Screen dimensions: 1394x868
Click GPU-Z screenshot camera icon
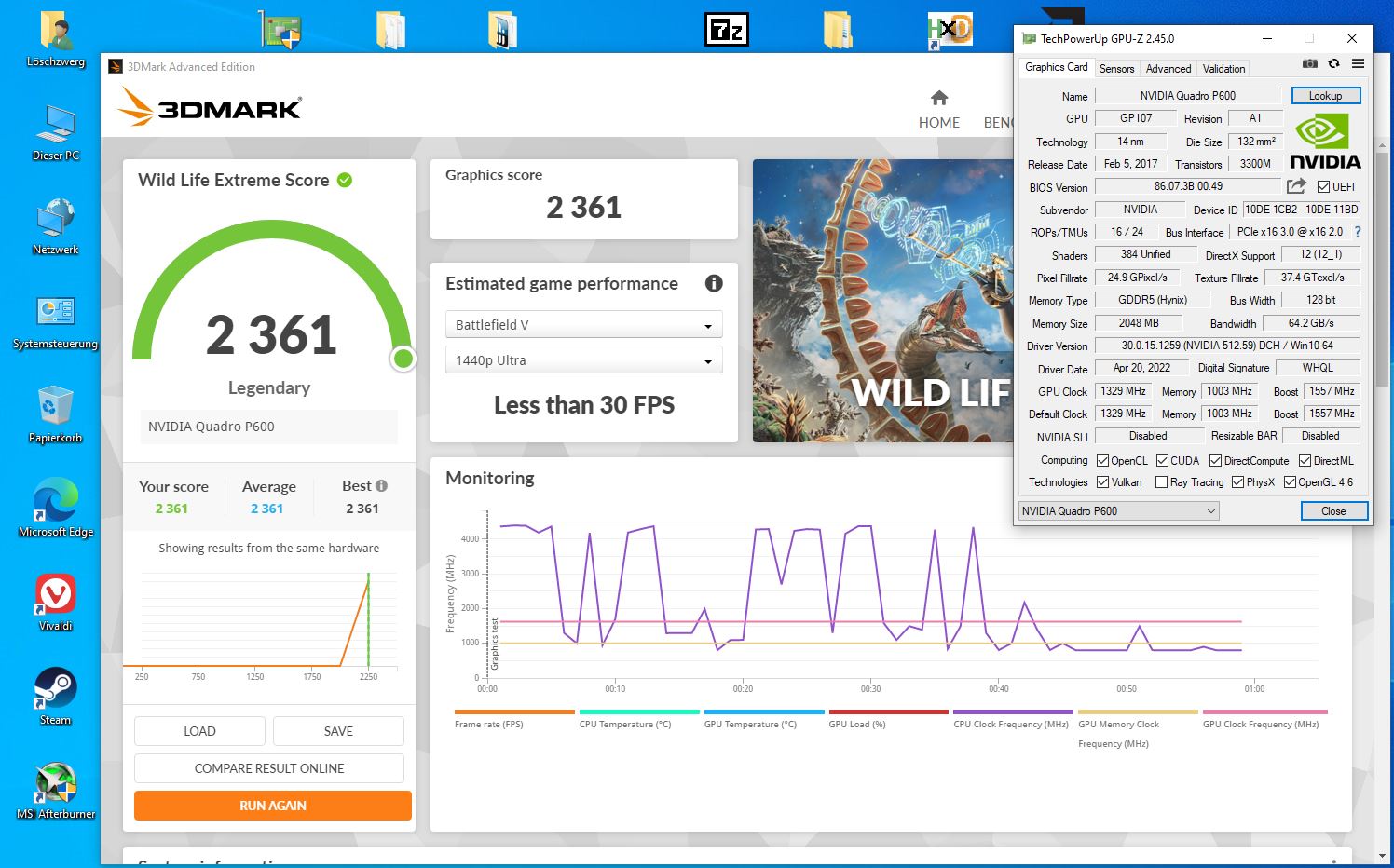click(x=1309, y=64)
